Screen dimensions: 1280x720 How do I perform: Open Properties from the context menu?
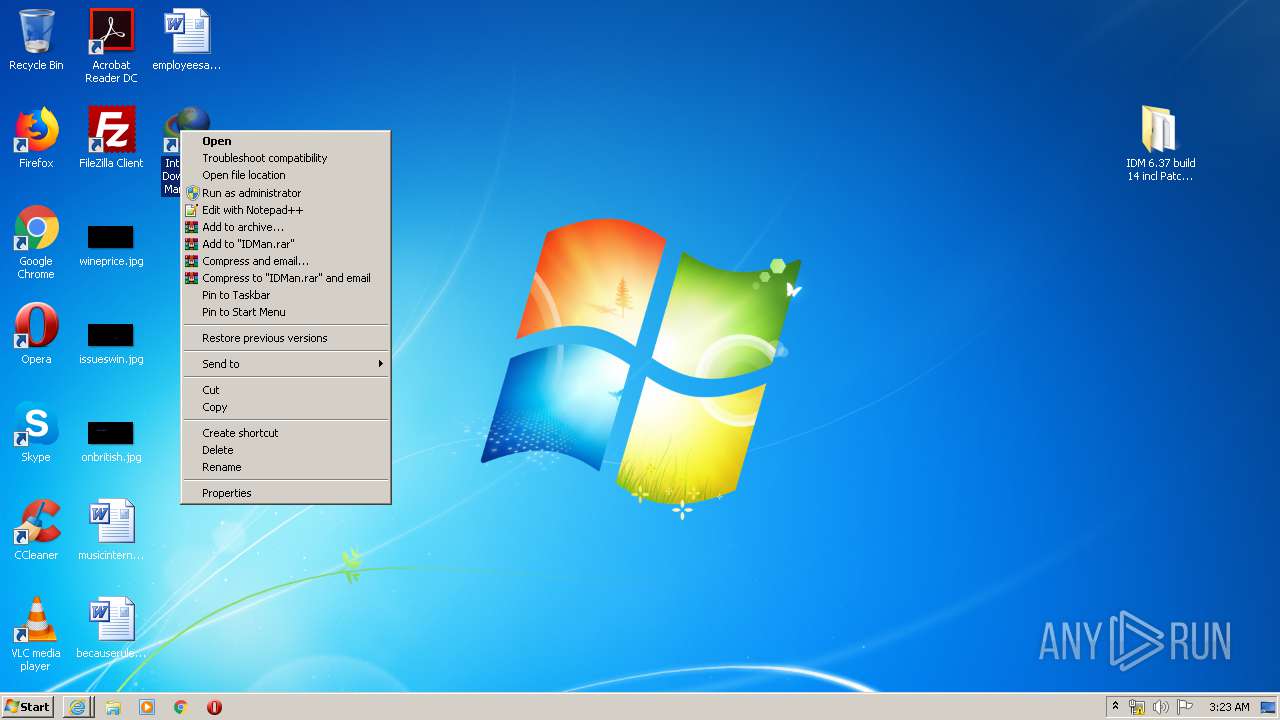coord(286,493)
